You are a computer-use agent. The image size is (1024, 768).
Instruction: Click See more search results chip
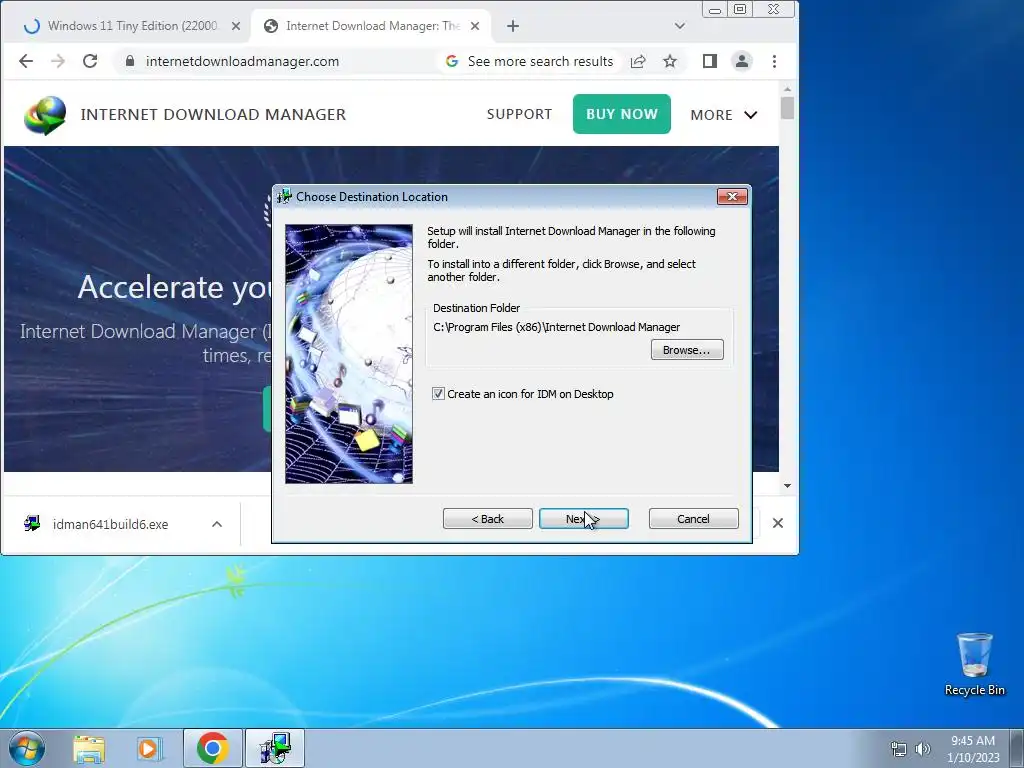pyautogui.click(x=530, y=61)
